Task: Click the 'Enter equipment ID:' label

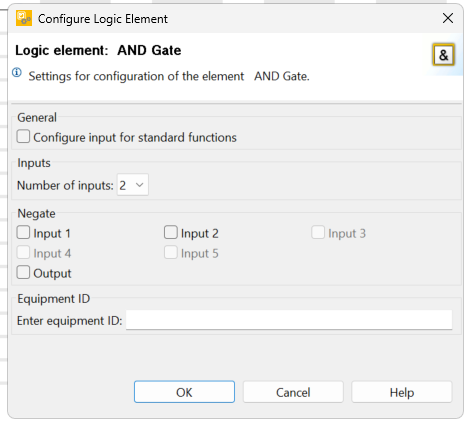Action: pyautogui.click(x=70, y=321)
